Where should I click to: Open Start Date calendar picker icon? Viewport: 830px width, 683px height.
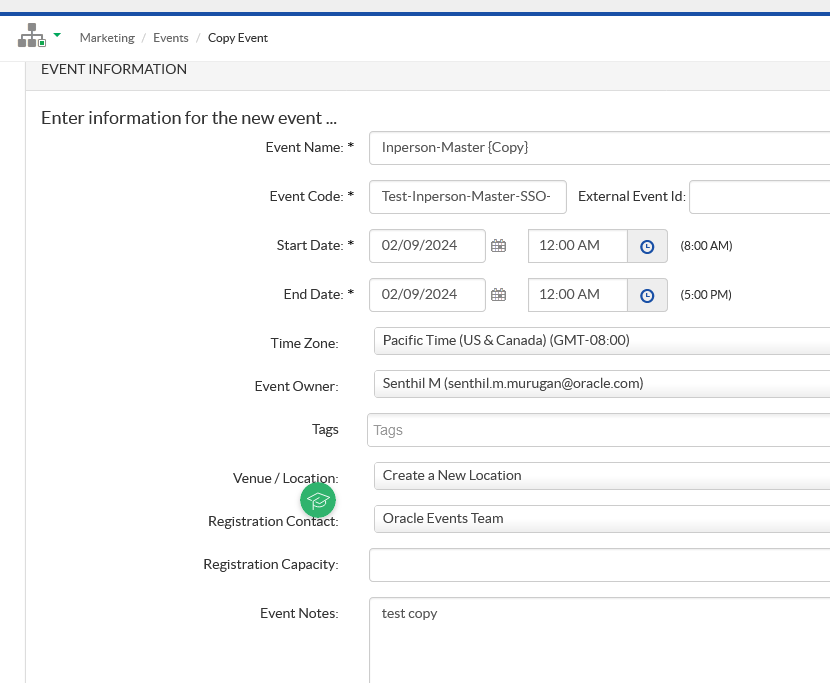tap(498, 245)
